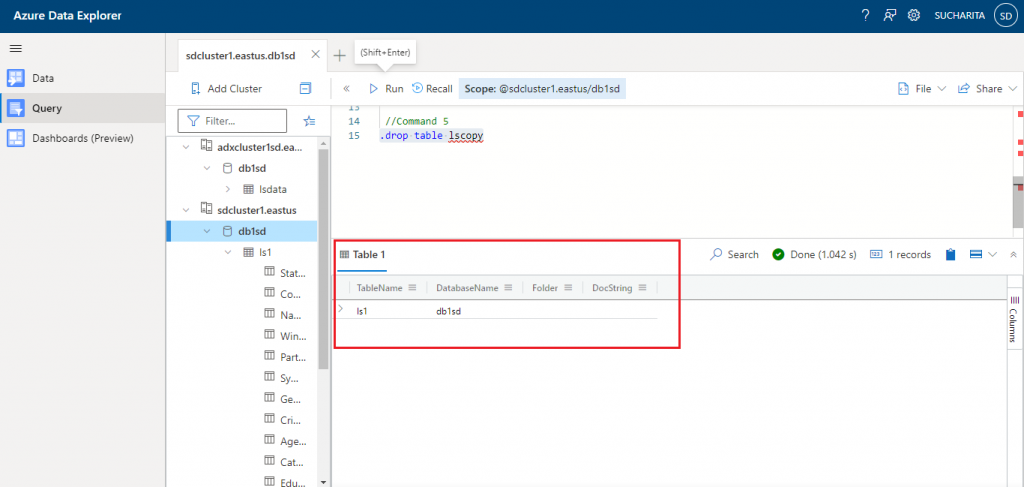This screenshot has width=1024, height=487.
Task: Click the Scope @sdcluster1.eastus/db1sd label
Action: point(542,89)
